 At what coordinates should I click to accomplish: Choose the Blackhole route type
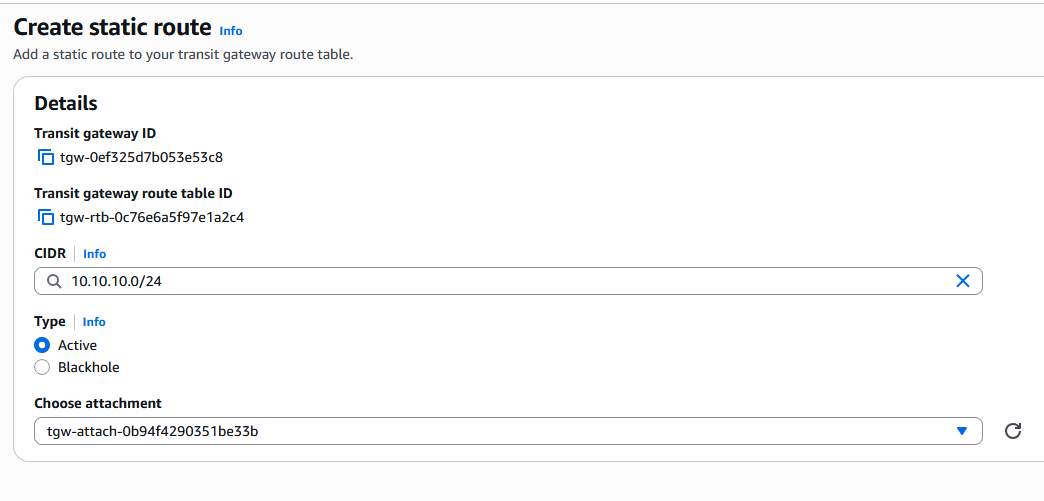[x=42, y=367]
